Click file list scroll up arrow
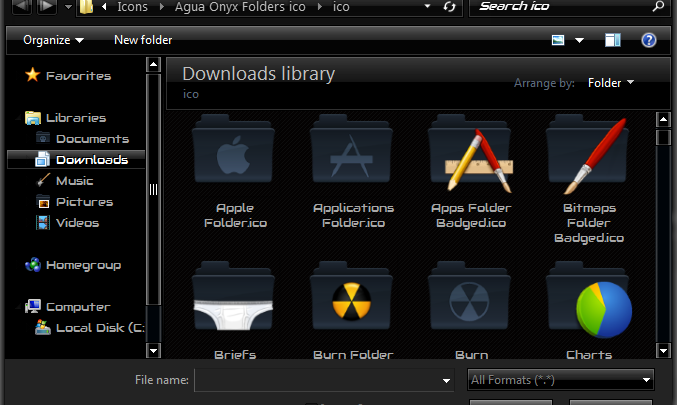The image size is (677, 405). pos(663,119)
